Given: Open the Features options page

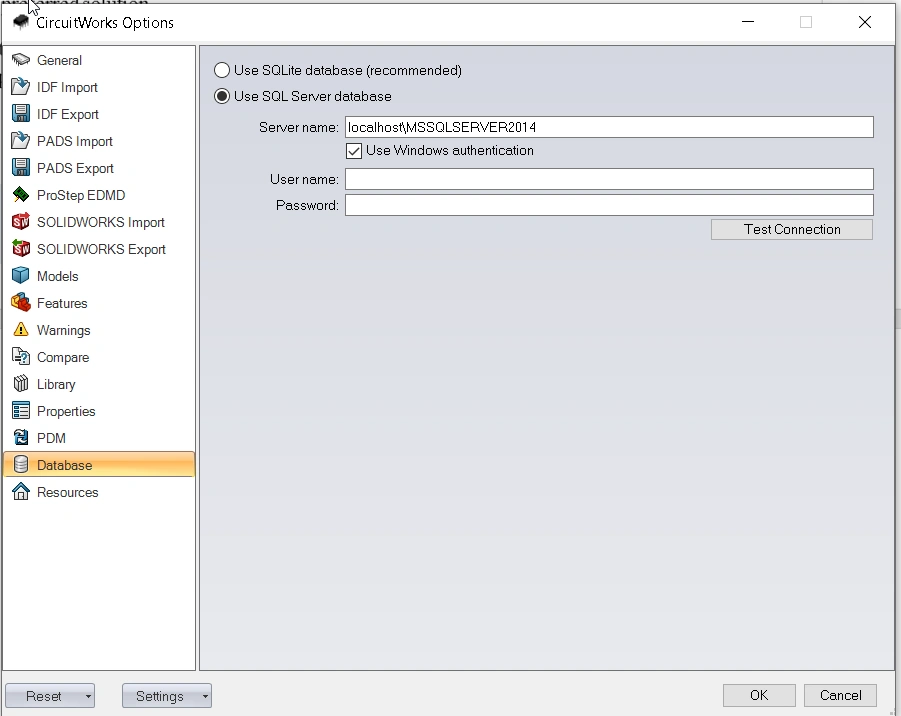Looking at the screenshot, I should pyautogui.click(x=99, y=303).
